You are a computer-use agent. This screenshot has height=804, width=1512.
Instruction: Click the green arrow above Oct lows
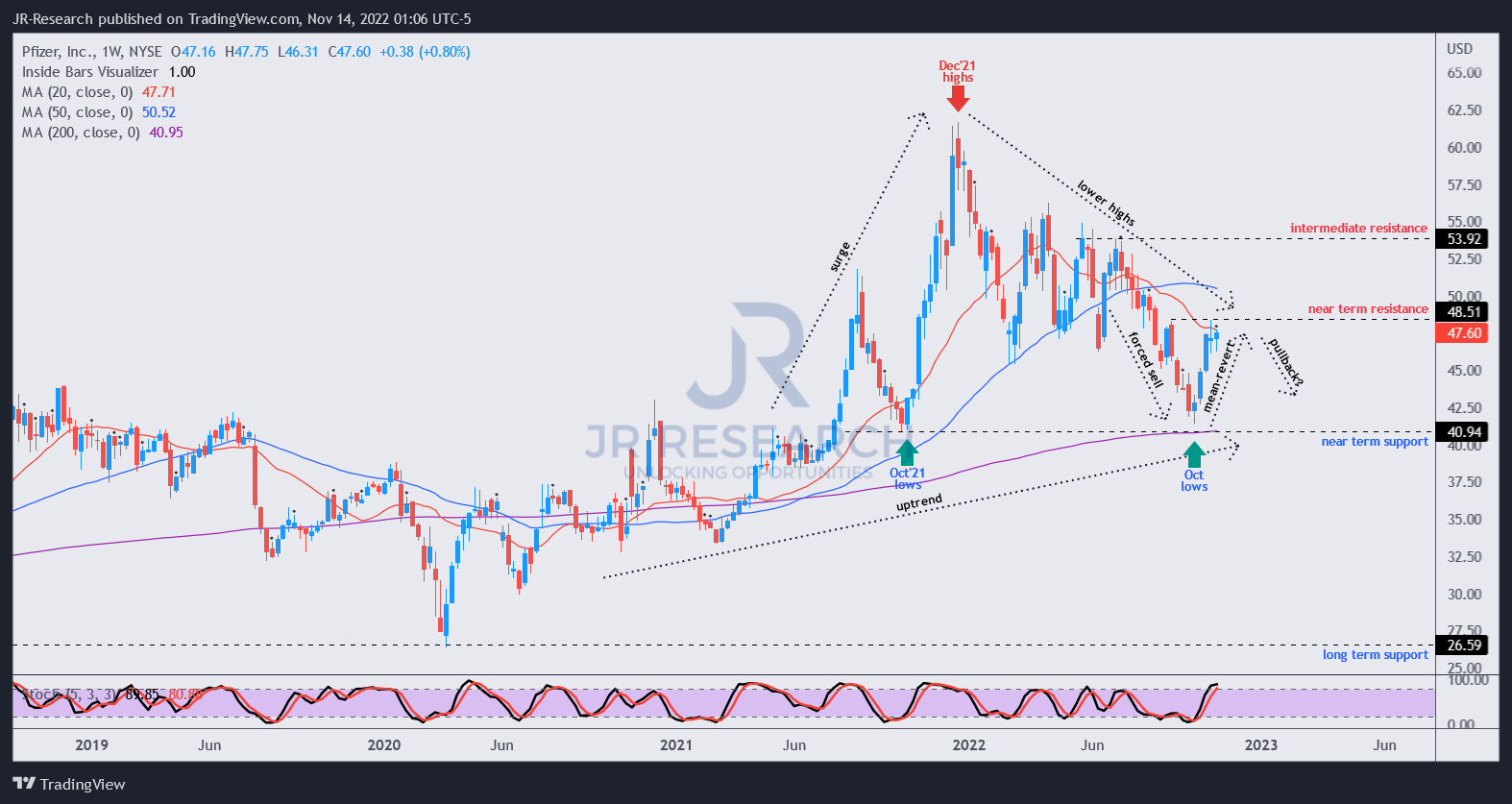[x=1194, y=454]
